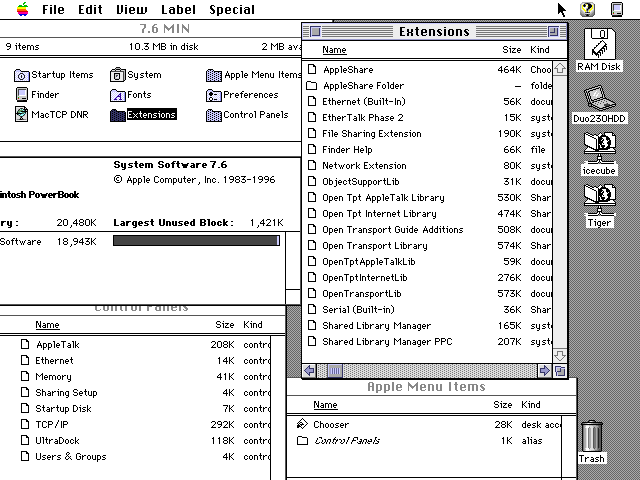Select the Fonts folder icon

118,95
